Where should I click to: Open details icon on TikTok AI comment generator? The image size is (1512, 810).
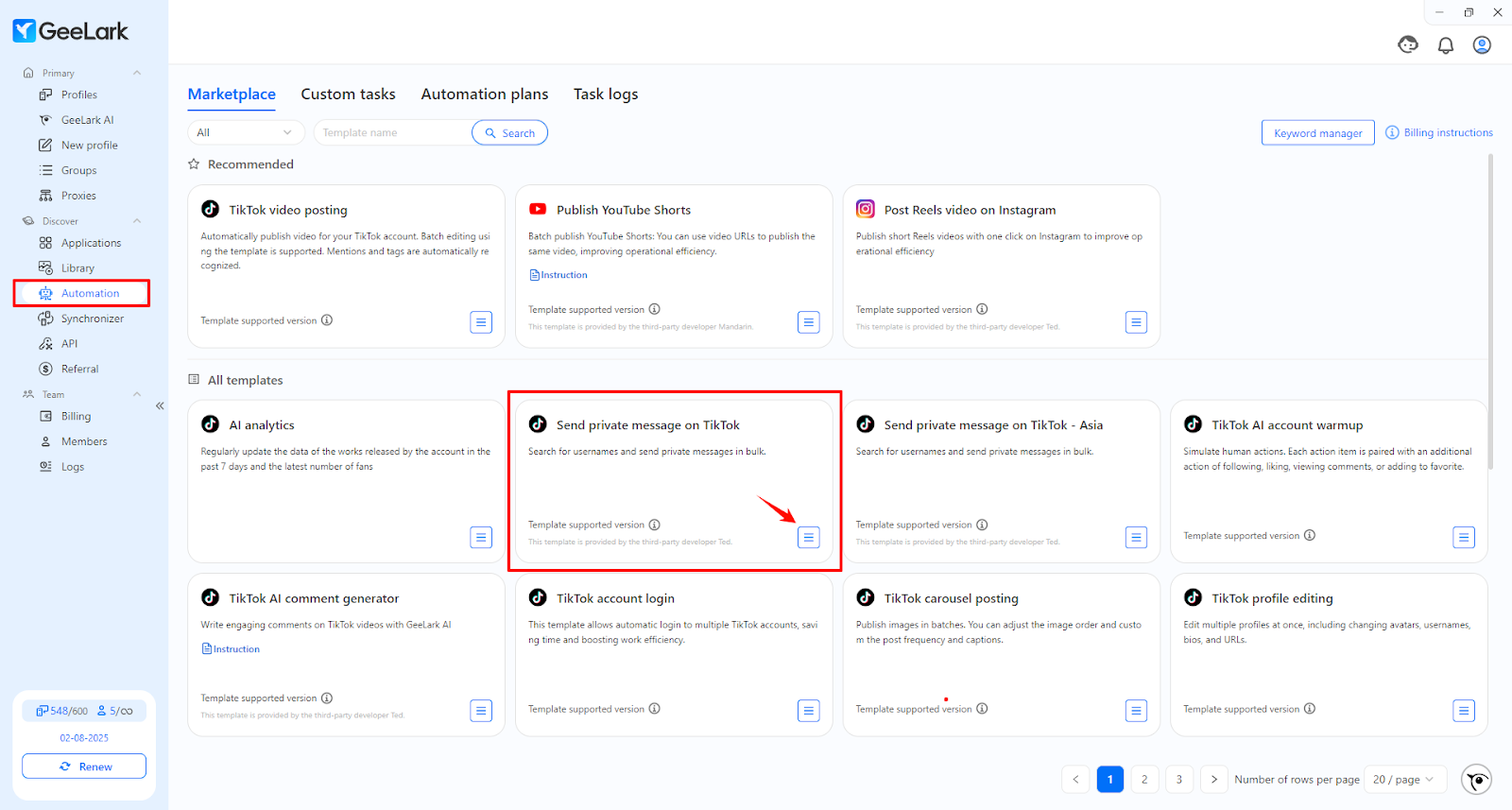pos(481,711)
